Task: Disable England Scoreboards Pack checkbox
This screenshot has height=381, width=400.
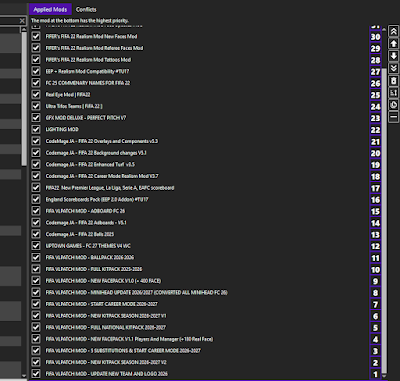Action: 36,199
